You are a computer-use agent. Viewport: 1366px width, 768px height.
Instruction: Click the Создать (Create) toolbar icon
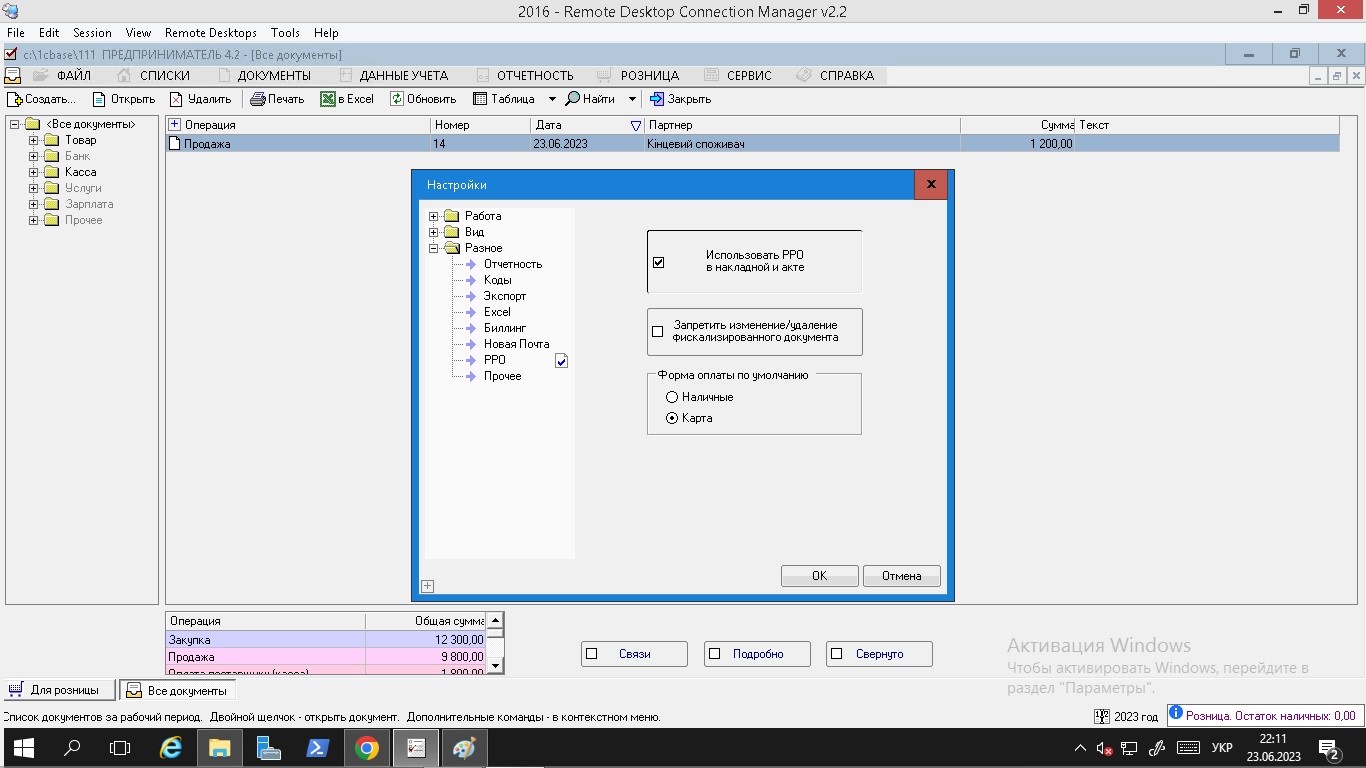pyautogui.click(x=15, y=99)
